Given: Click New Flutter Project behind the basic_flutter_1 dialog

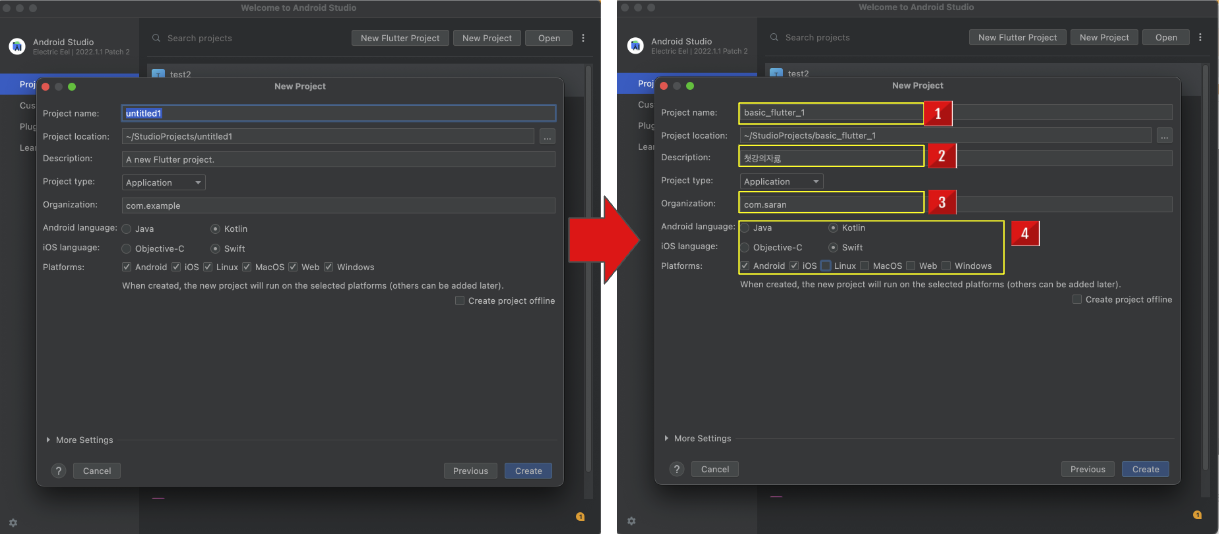Looking at the screenshot, I should (x=1017, y=37).
